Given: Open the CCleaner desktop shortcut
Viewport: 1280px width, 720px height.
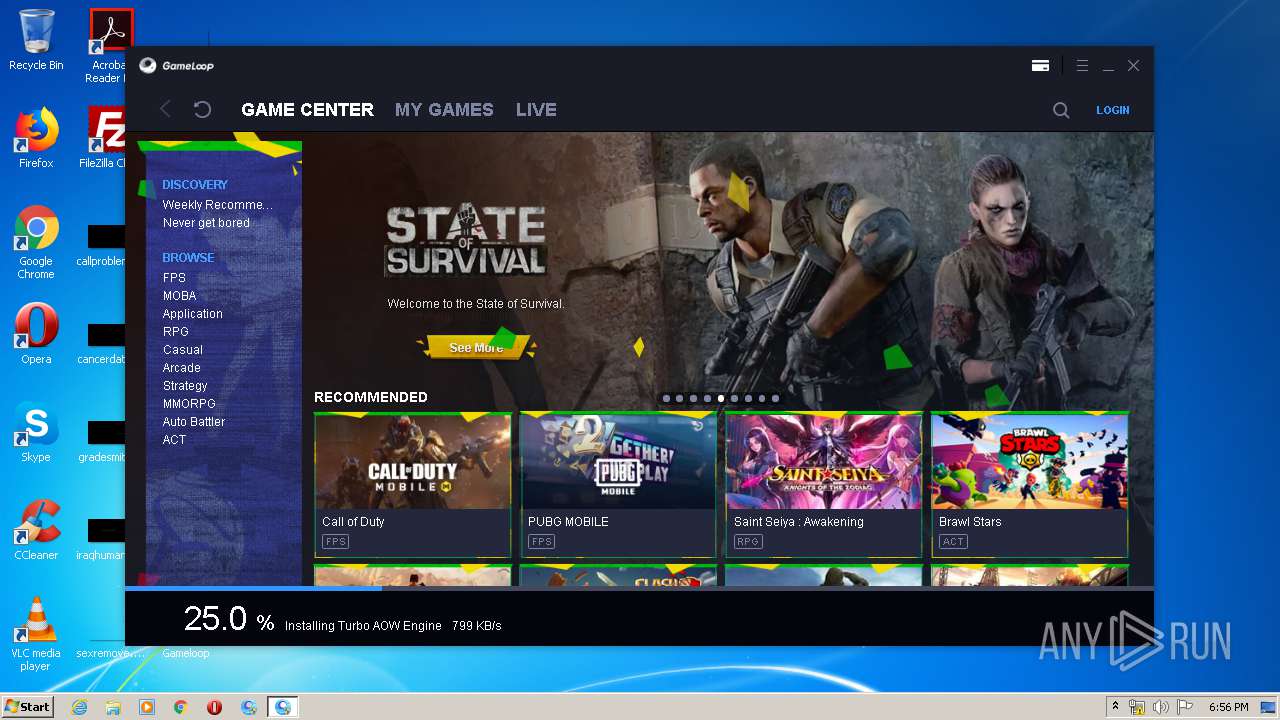Looking at the screenshot, I should [36, 530].
